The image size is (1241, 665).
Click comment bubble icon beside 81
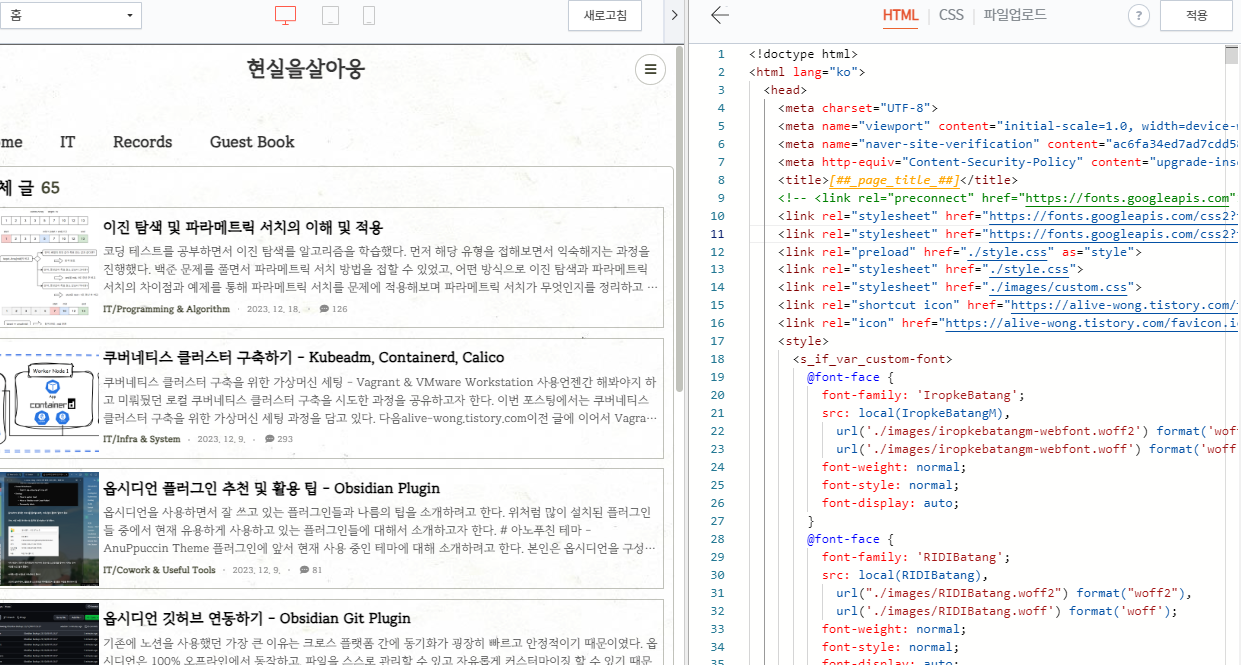(304, 570)
